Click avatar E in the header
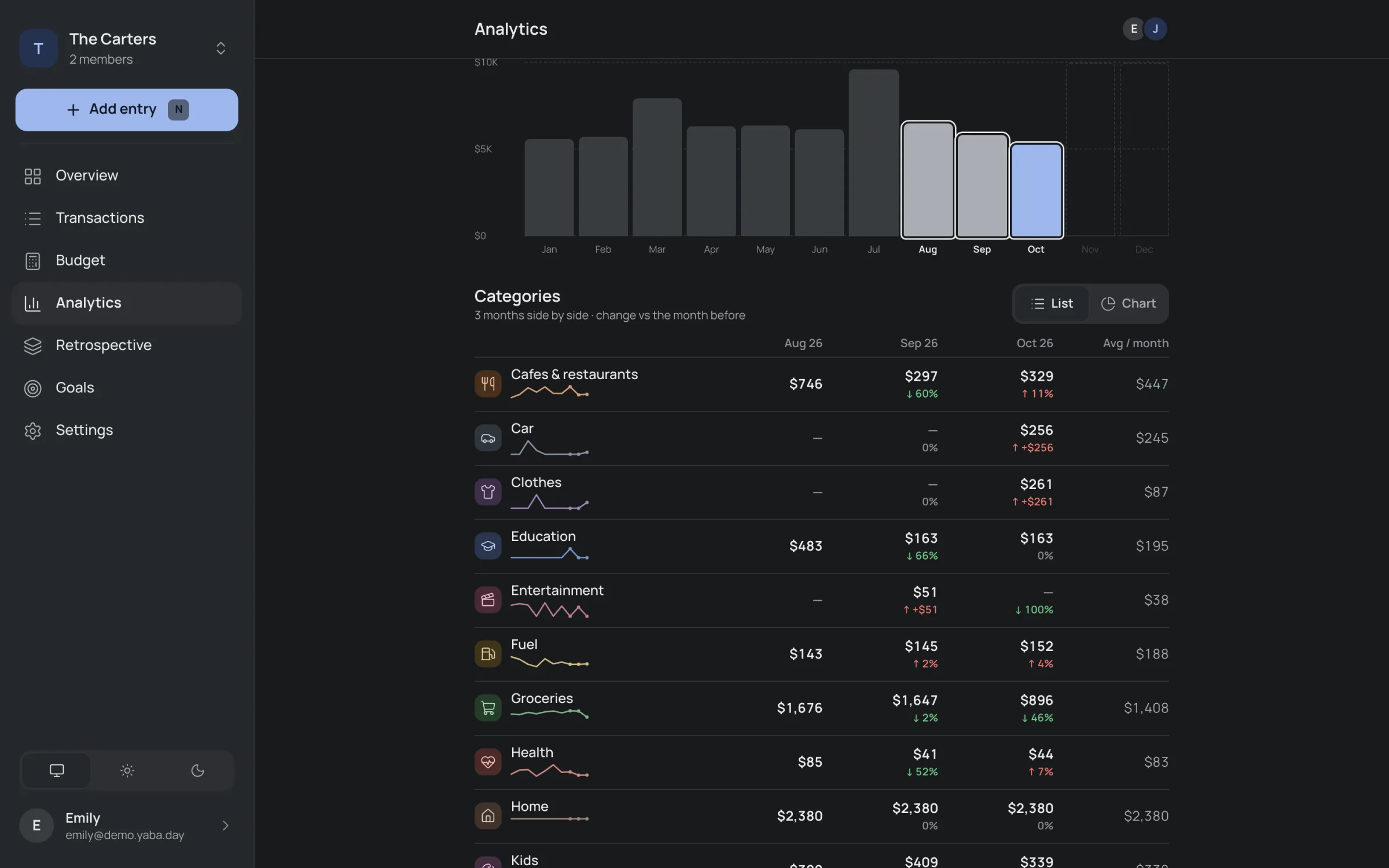The image size is (1389, 868). (1133, 29)
